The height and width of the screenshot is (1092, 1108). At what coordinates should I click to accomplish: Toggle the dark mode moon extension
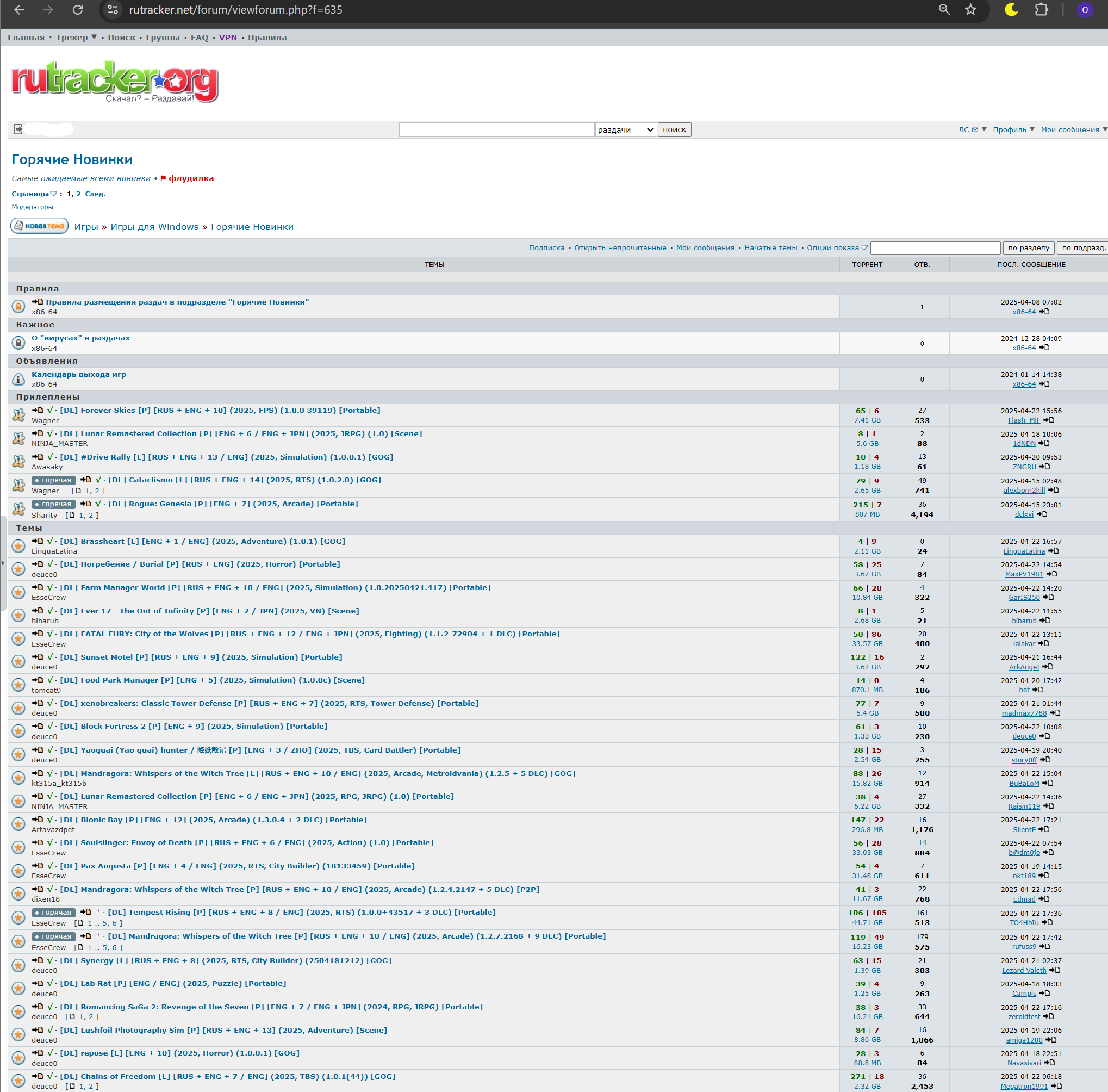tap(1011, 10)
